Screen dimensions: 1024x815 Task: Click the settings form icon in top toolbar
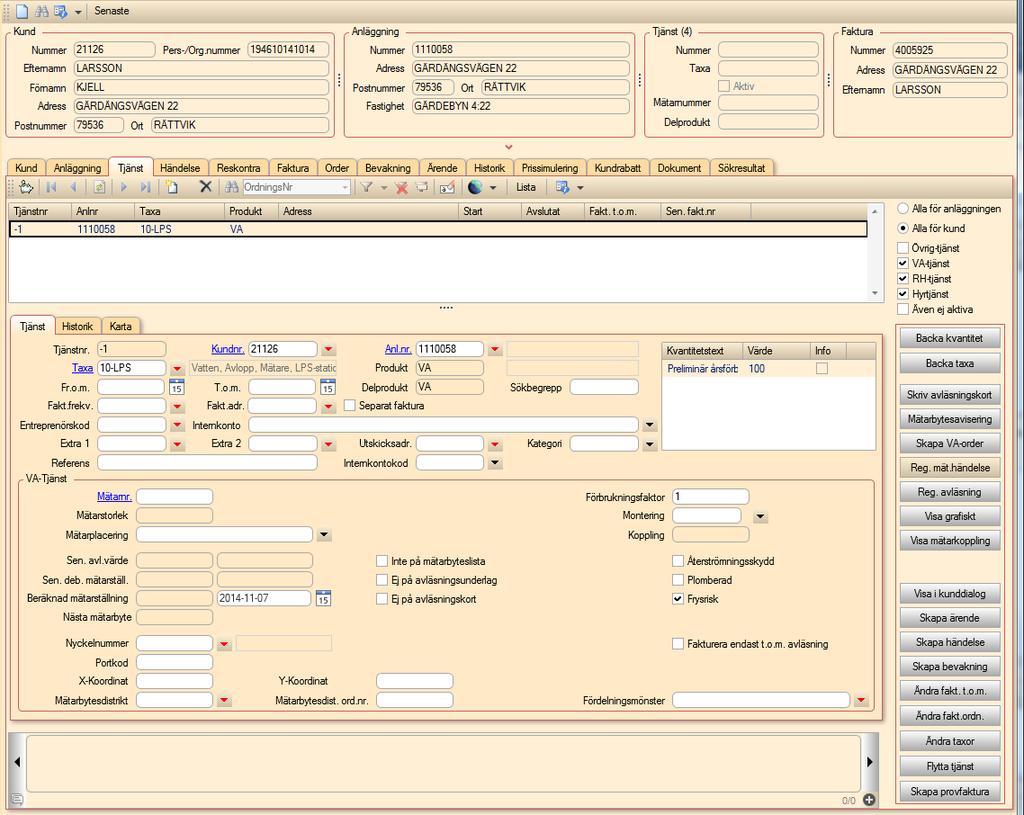(x=61, y=11)
